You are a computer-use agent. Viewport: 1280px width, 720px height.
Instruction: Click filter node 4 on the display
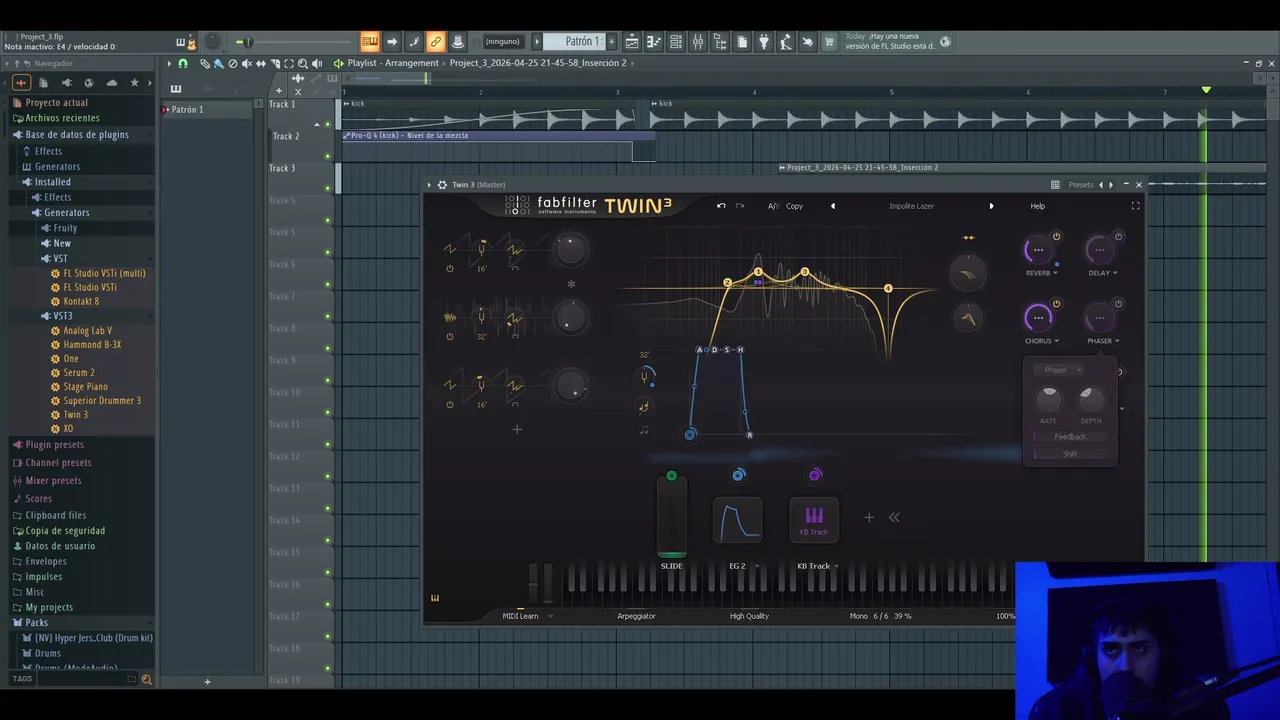(888, 289)
